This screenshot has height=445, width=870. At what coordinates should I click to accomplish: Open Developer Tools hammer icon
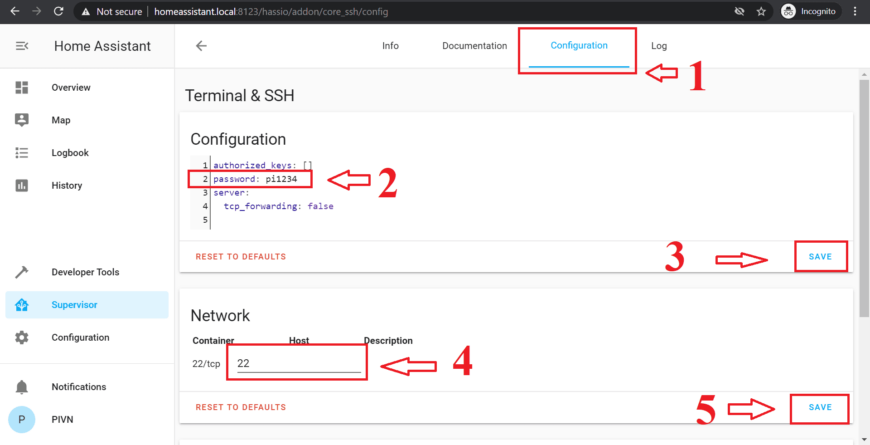click(22, 272)
